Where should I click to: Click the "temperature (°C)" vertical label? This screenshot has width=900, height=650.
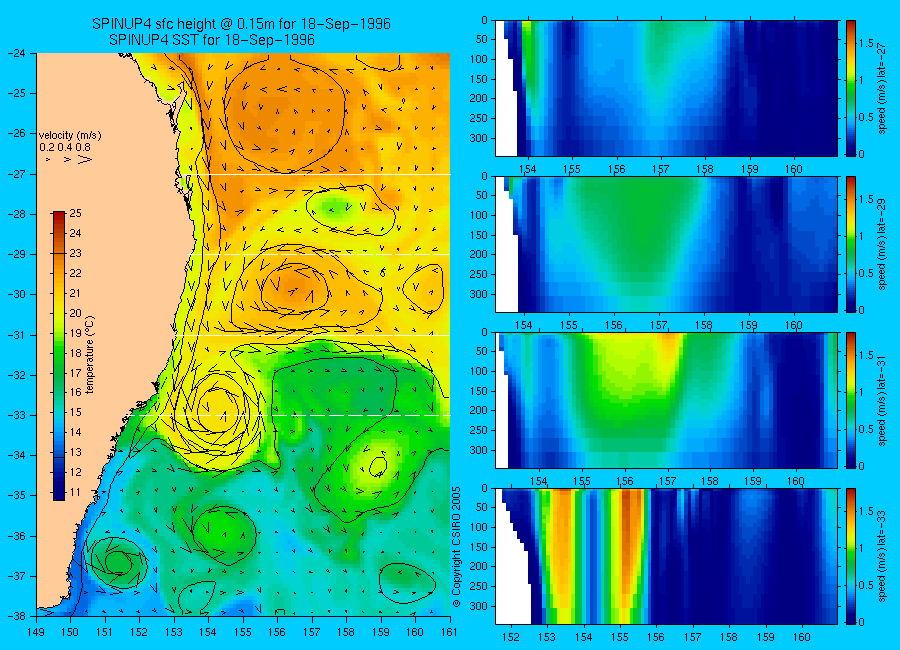click(x=90, y=354)
